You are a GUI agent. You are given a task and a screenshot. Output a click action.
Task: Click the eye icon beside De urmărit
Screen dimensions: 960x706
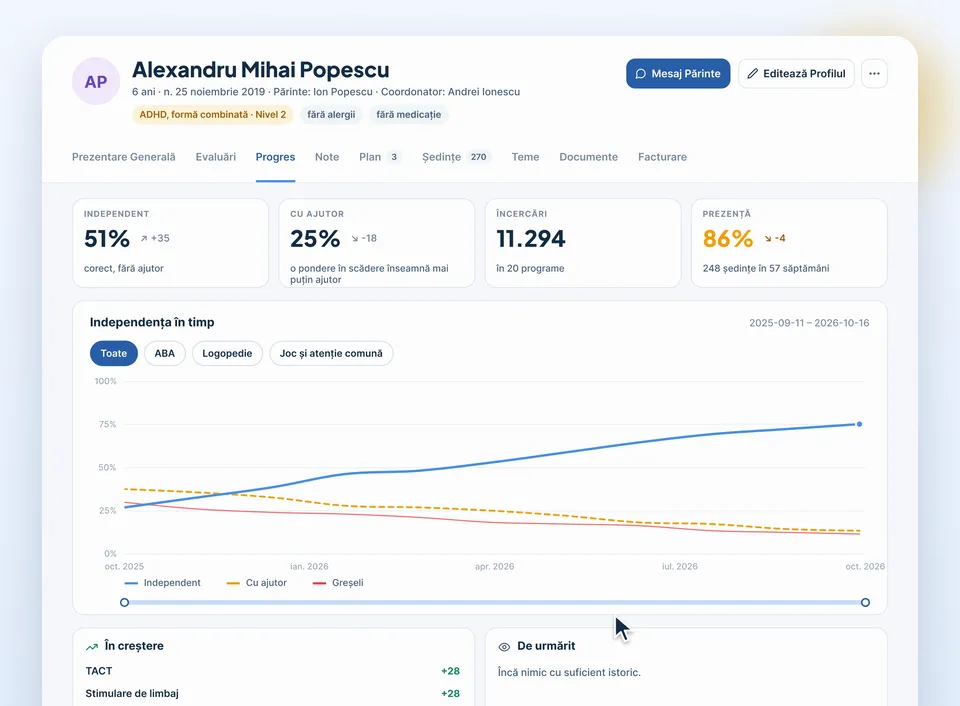click(x=504, y=647)
